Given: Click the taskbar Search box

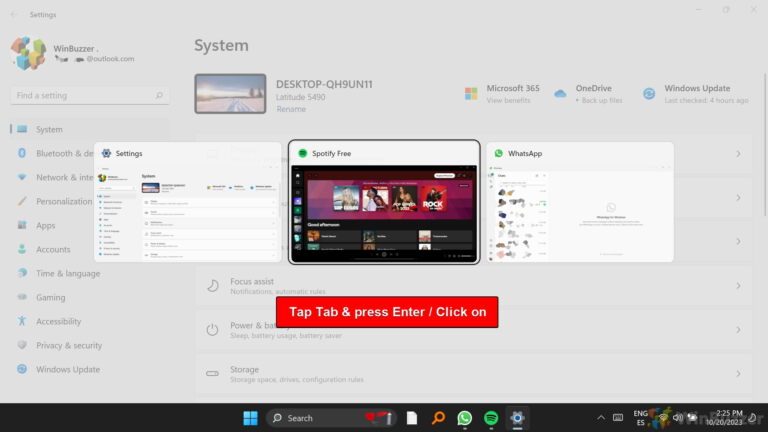Looking at the screenshot, I should [331, 418].
